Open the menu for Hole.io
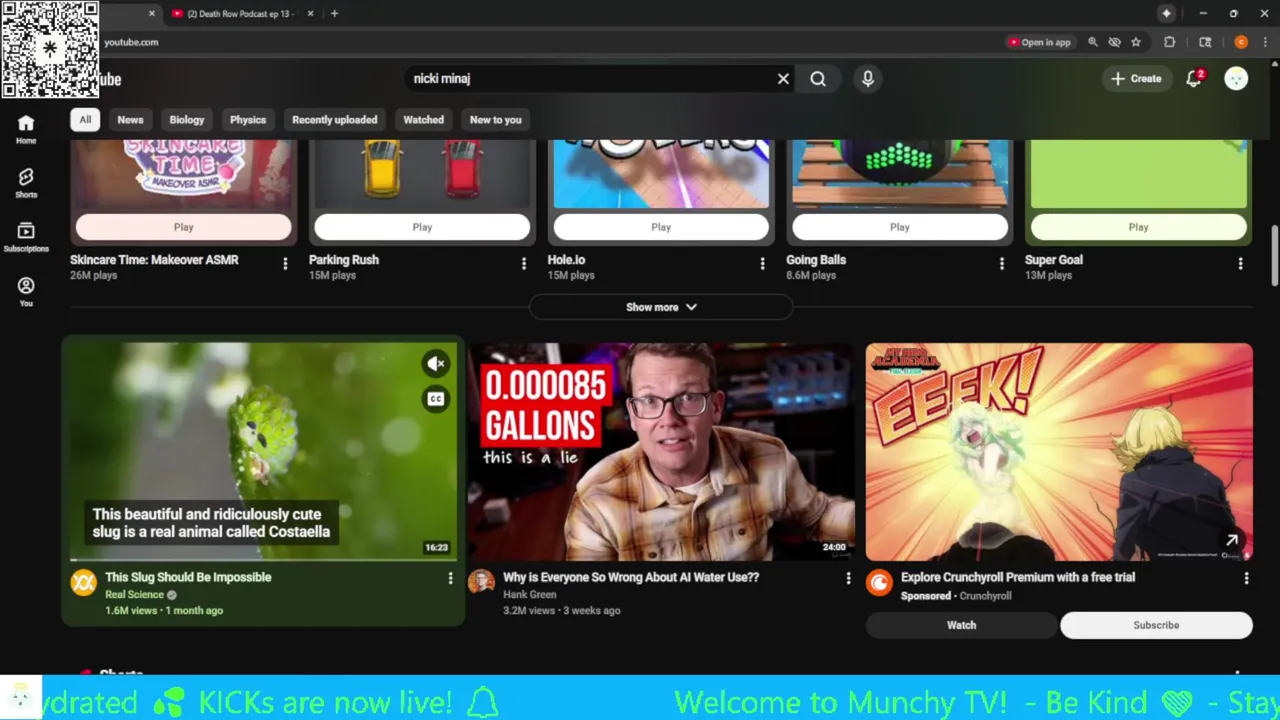This screenshot has height=720, width=1280. tap(762, 263)
